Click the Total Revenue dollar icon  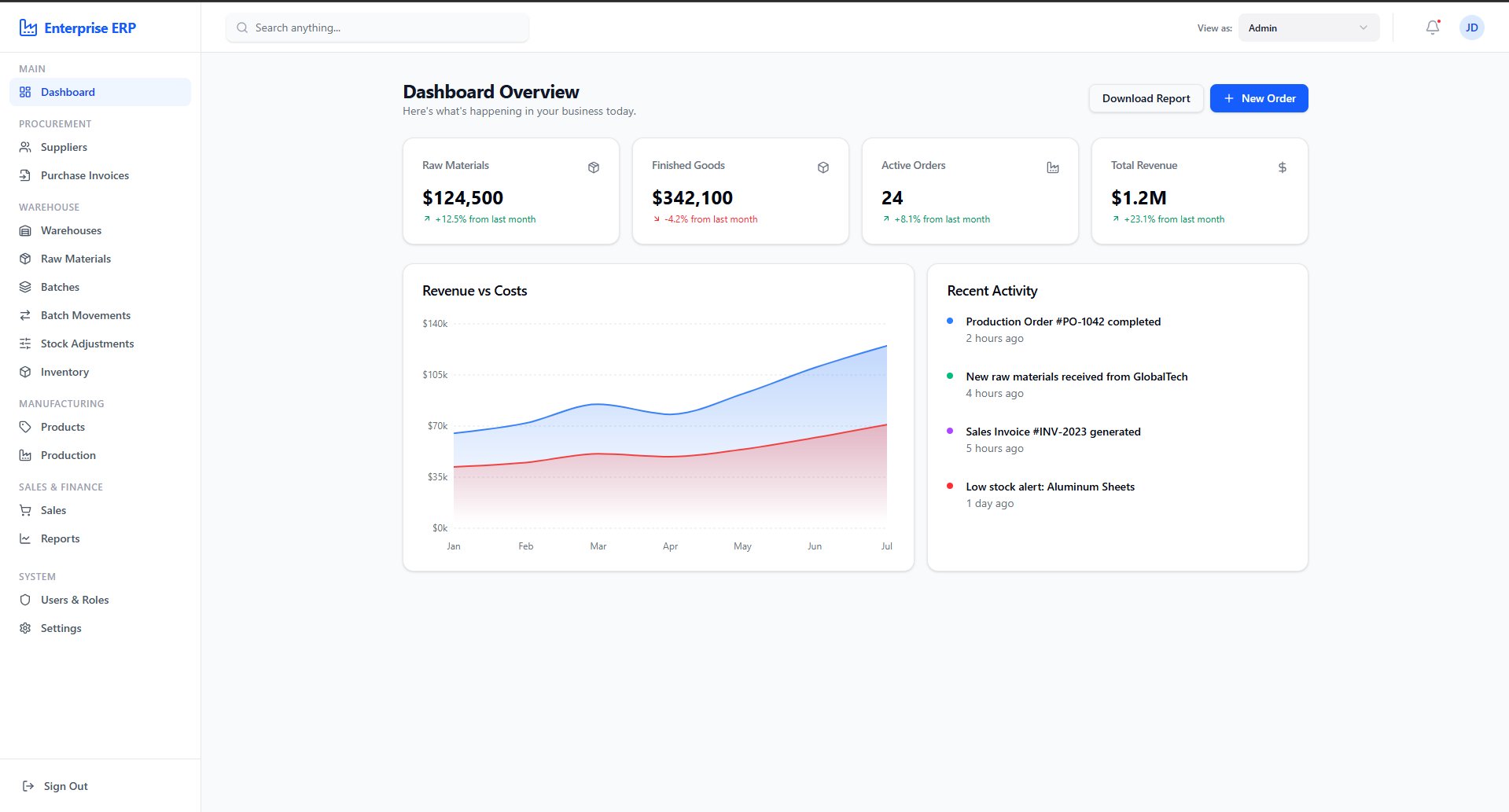1283,167
